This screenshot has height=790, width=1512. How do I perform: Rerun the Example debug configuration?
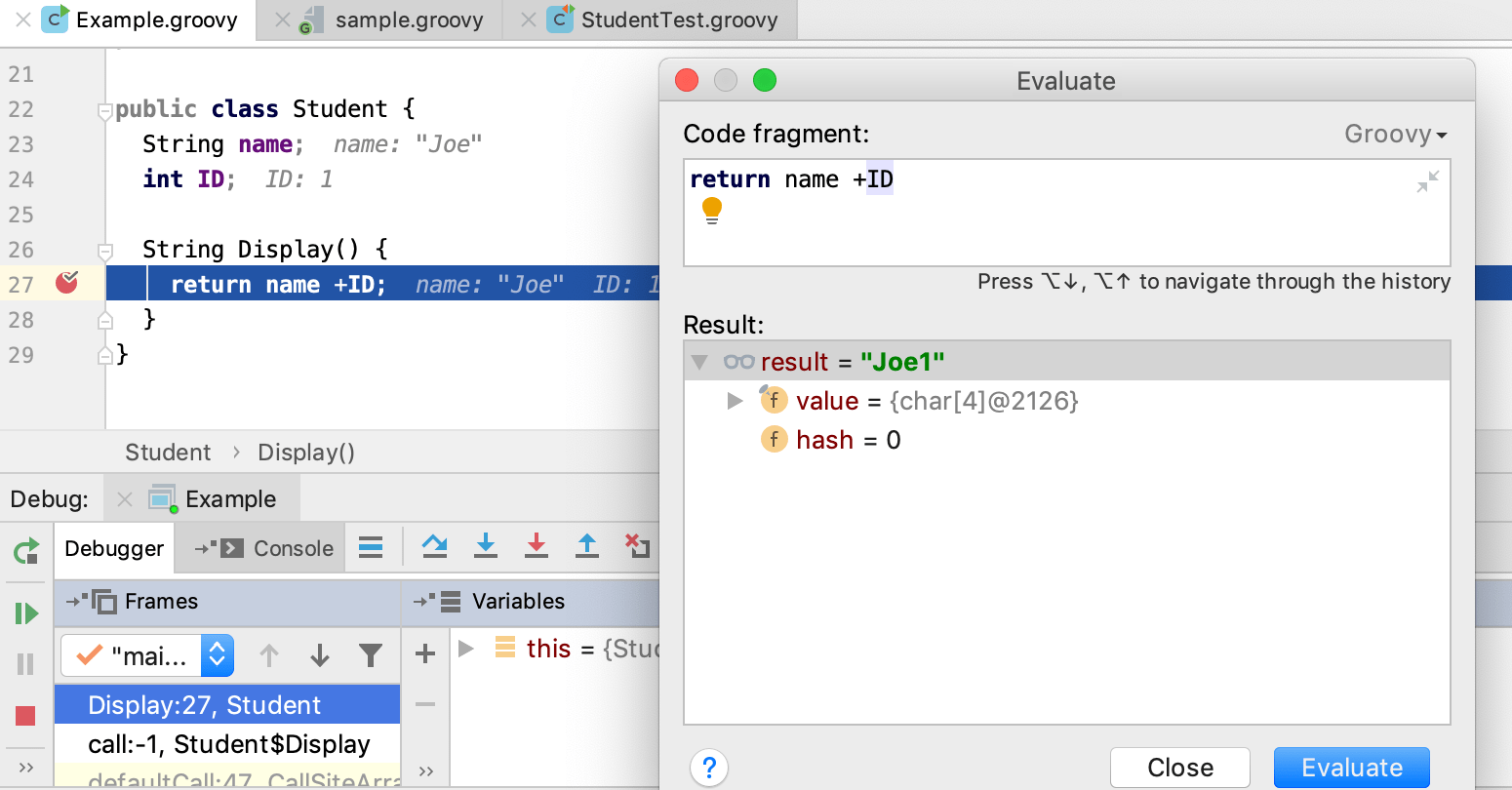25,551
